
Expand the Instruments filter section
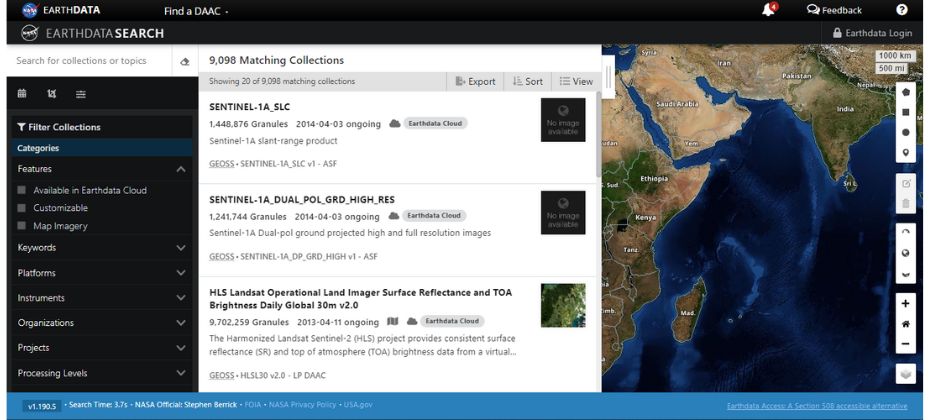tap(101, 298)
